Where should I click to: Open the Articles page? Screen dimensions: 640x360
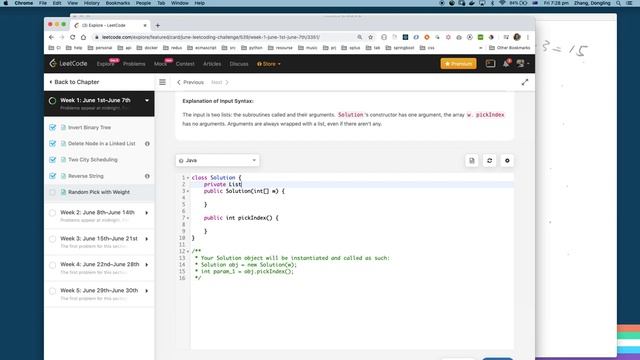point(212,64)
